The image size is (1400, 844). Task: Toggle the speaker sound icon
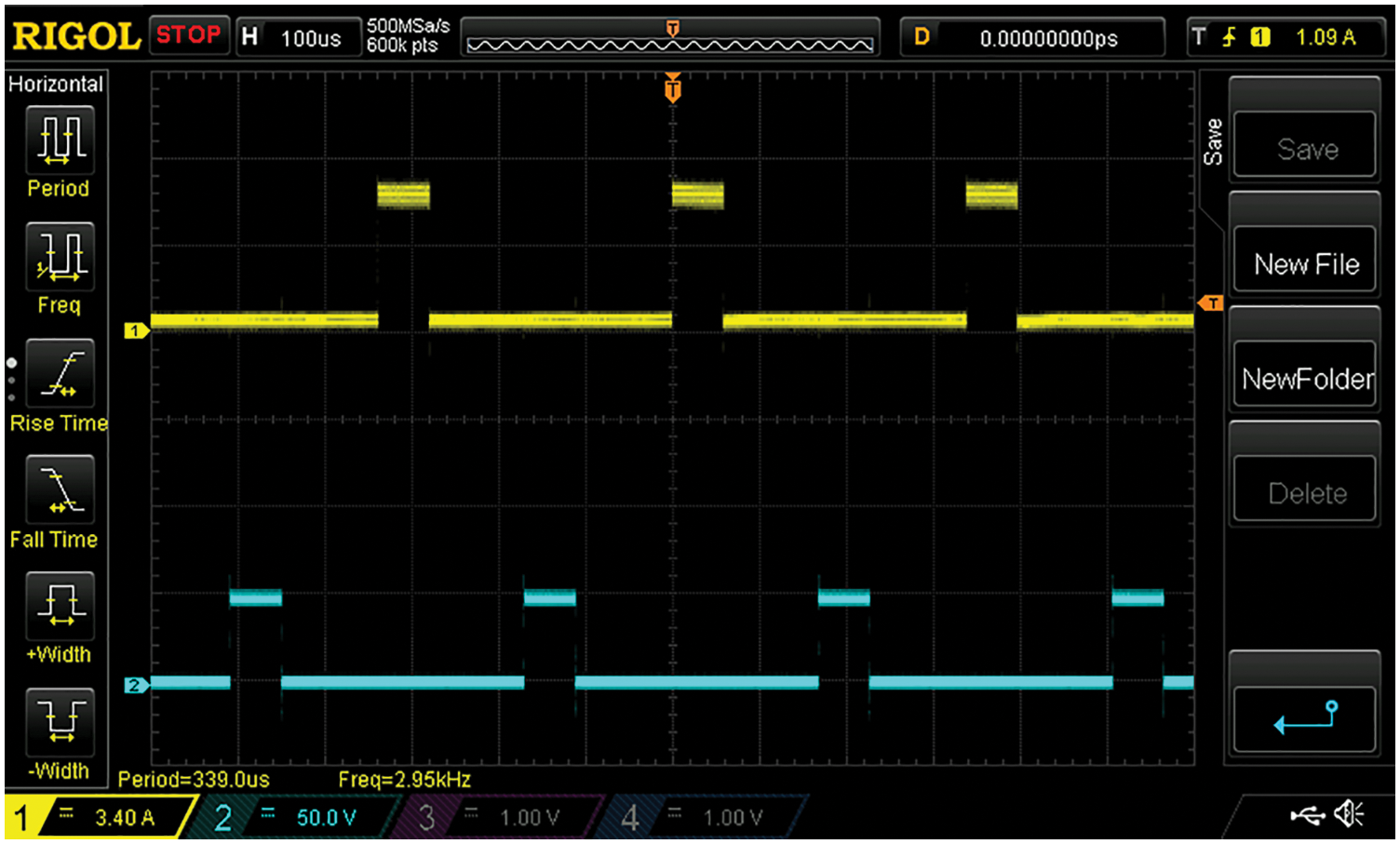[1348, 815]
